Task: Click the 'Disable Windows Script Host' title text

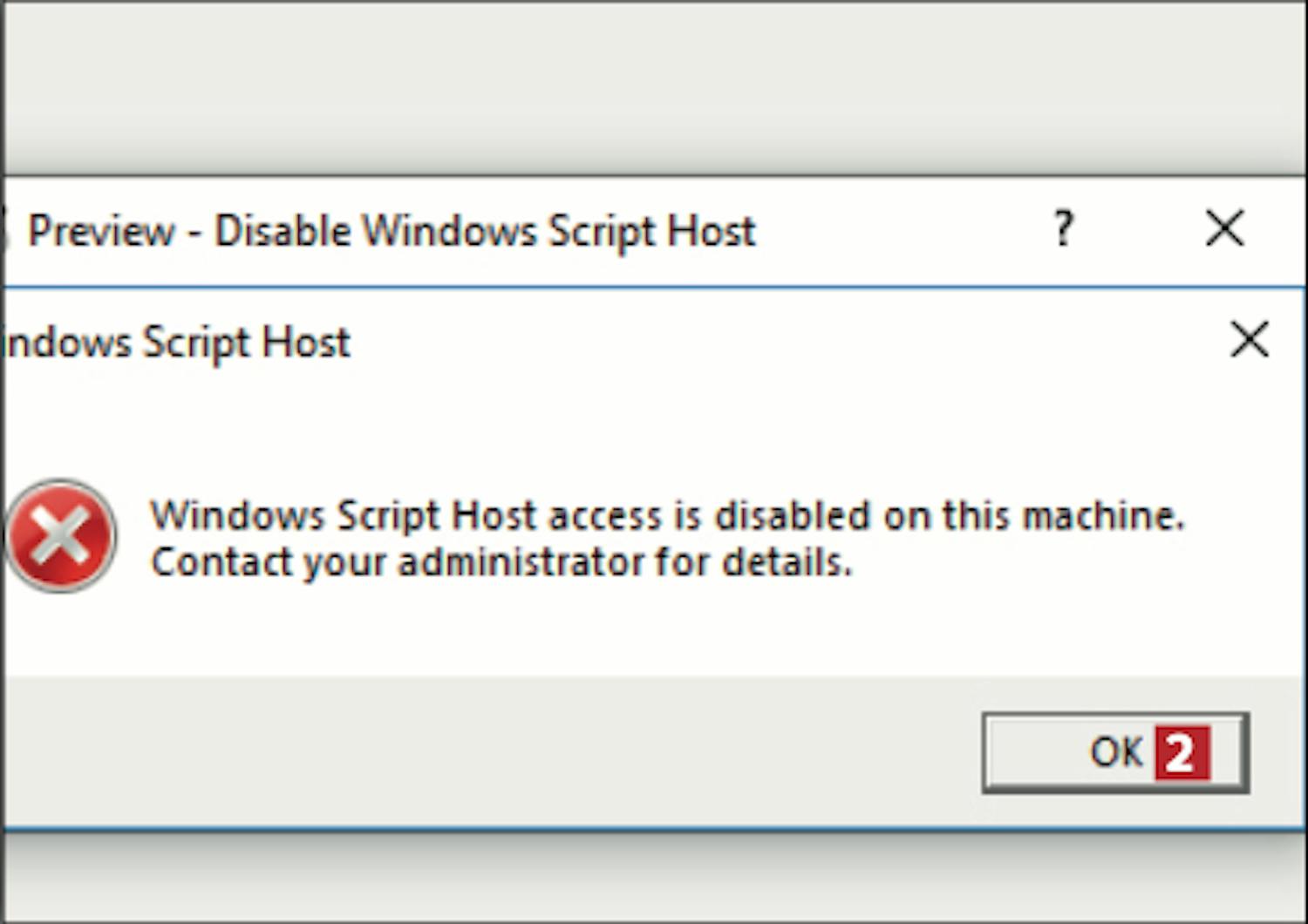Action: tap(485, 231)
